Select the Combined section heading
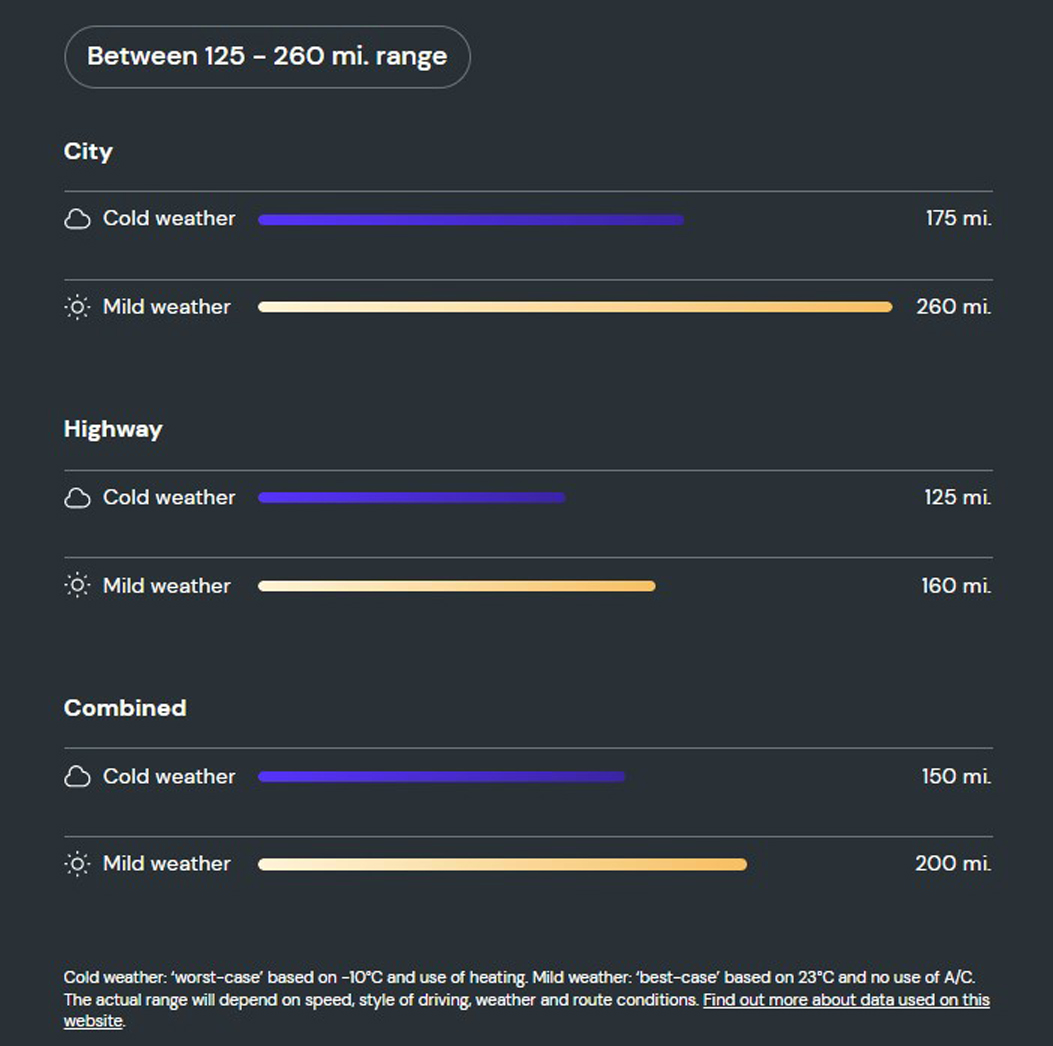1053x1046 pixels. (x=125, y=708)
